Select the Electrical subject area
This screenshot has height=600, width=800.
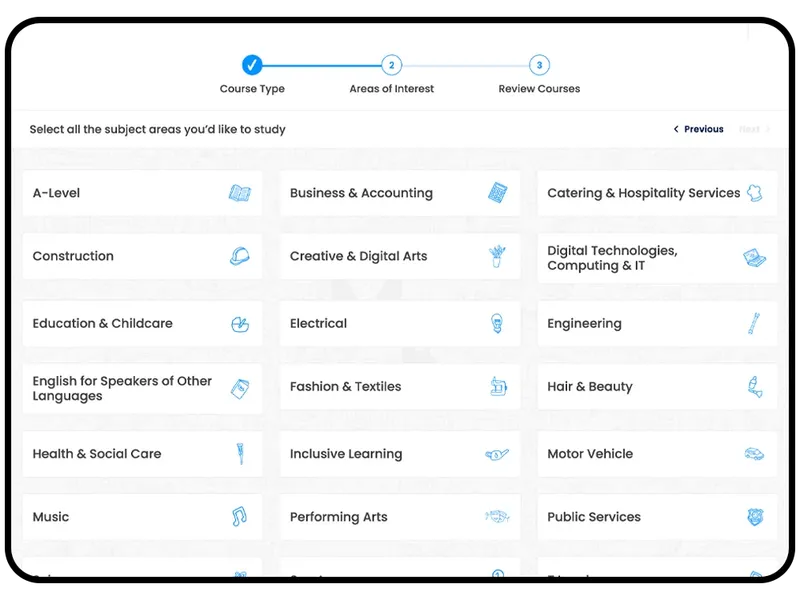click(399, 324)
